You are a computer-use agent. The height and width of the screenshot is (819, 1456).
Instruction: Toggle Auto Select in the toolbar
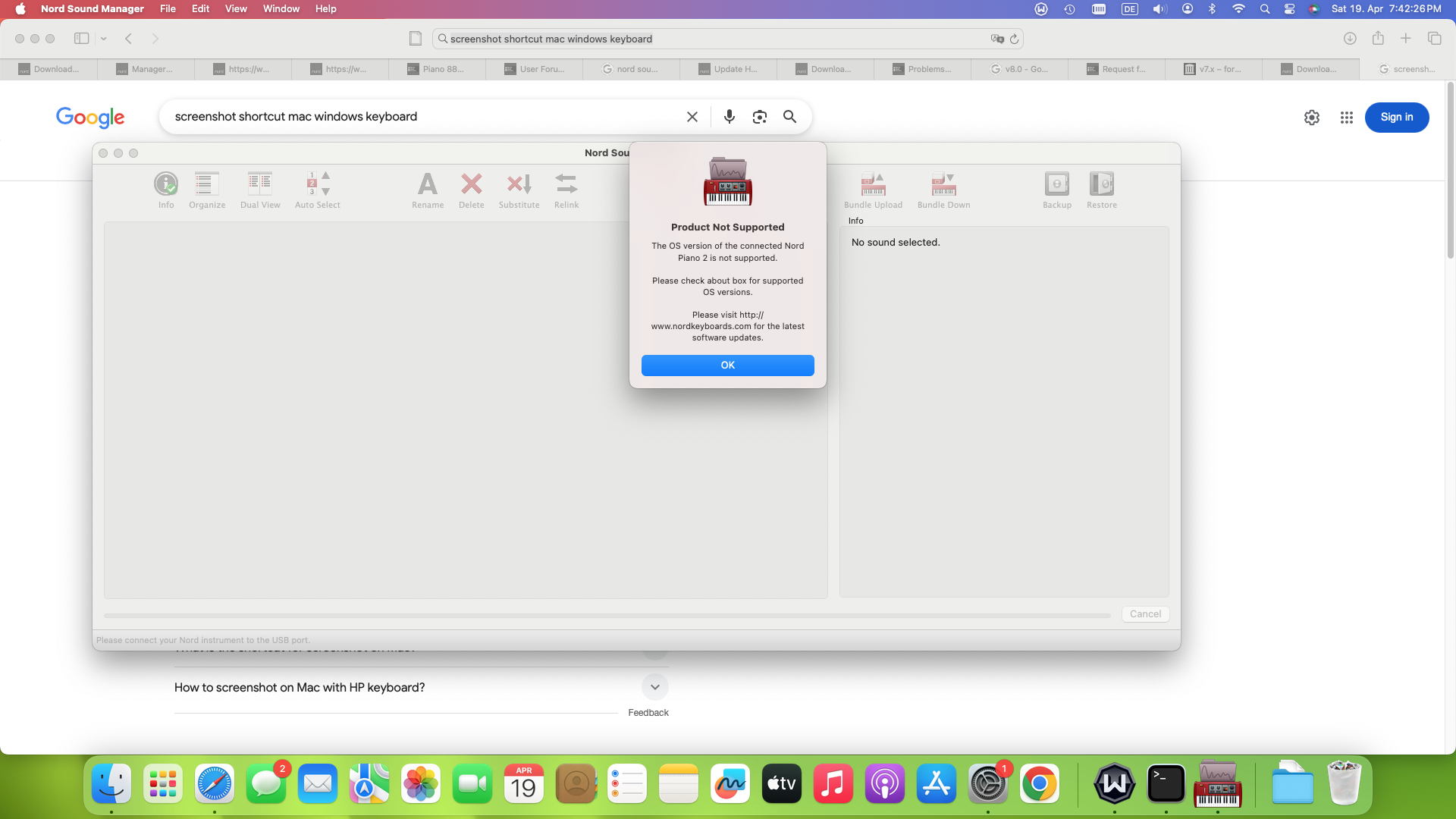[317, 190]
